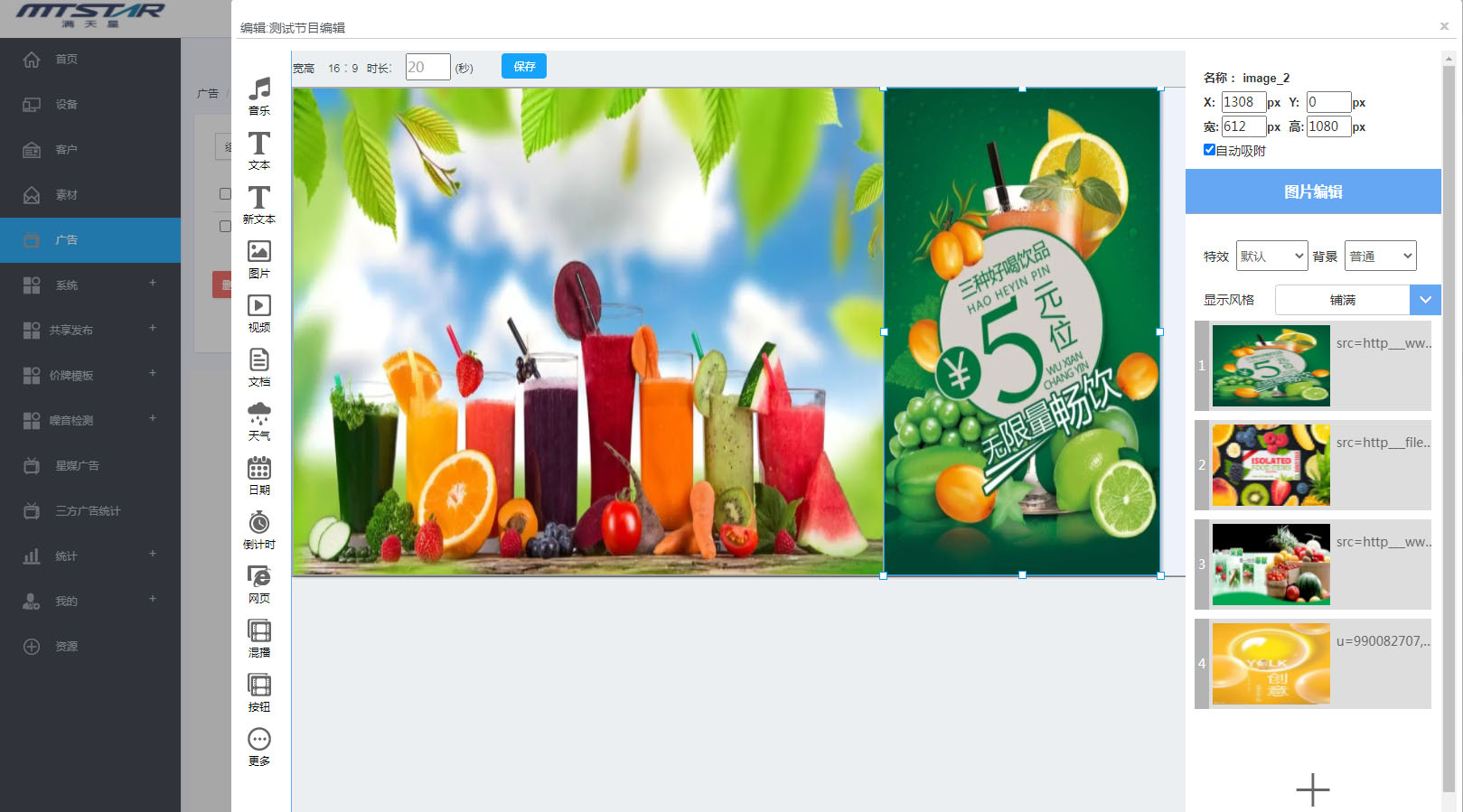1463x812 pixels.
Task: Toggle the 自动吸附 auto-snap checkbox
Action: [1209, 150]
